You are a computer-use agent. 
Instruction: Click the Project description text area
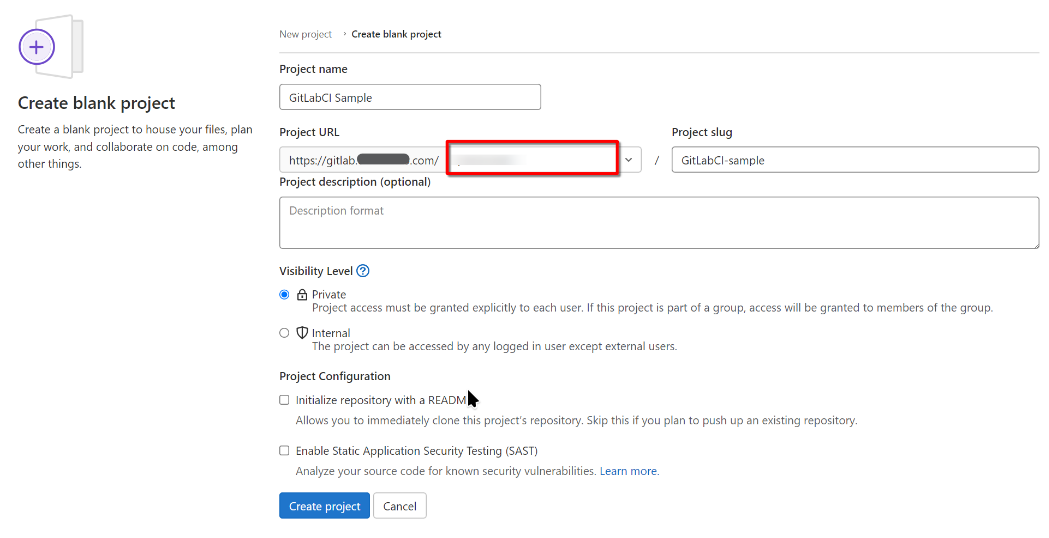pyautogui.click(x=658, y=222)
